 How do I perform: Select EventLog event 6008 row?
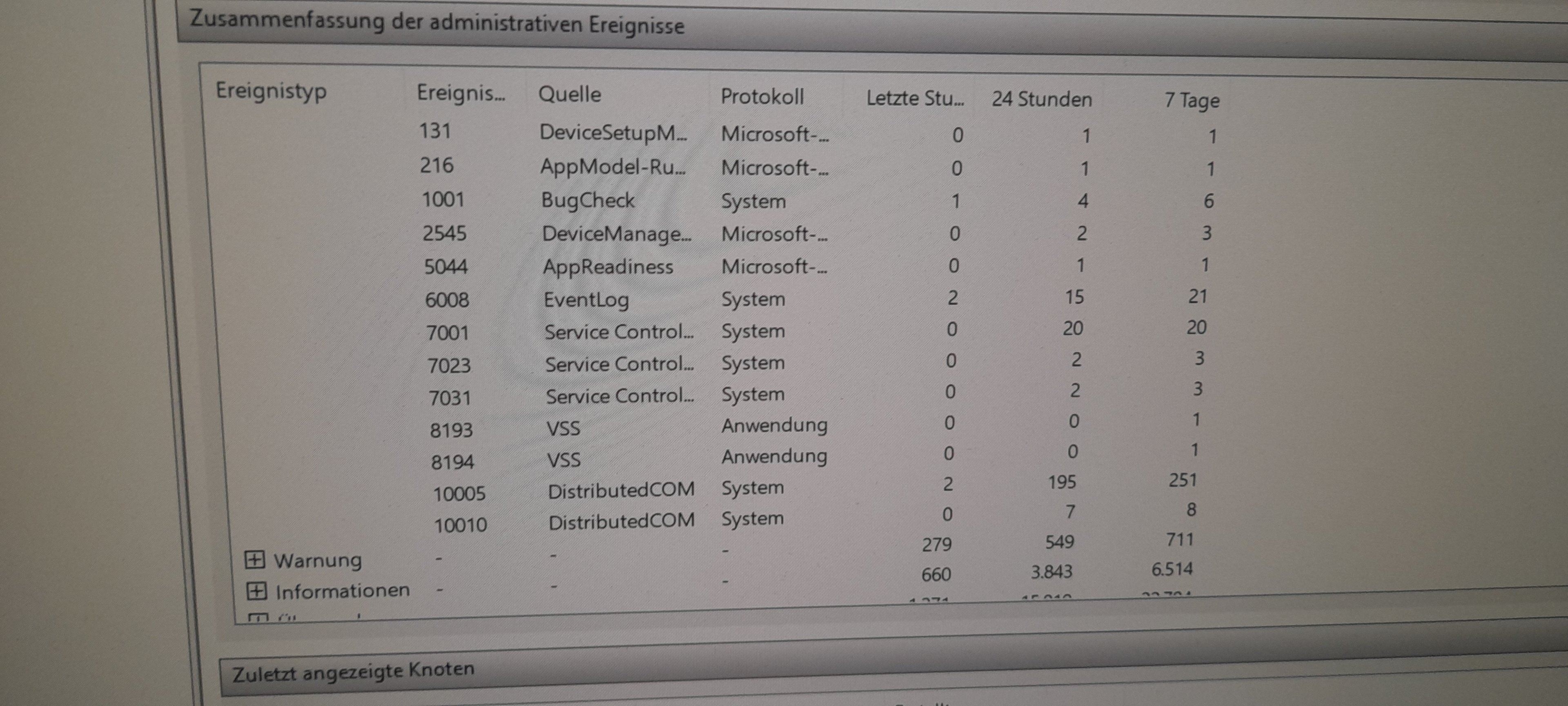point(586,300)
